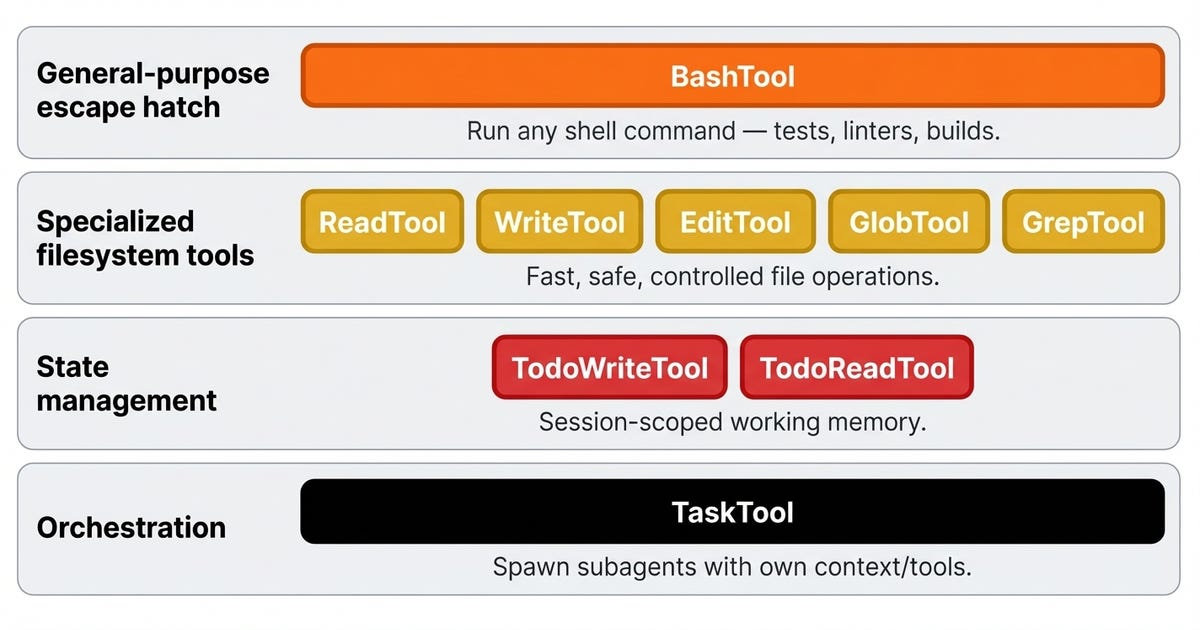Screen dimensions: 1200x630
Task: Click the red TodoReadTool box
Action: click(x=857, y=367)
